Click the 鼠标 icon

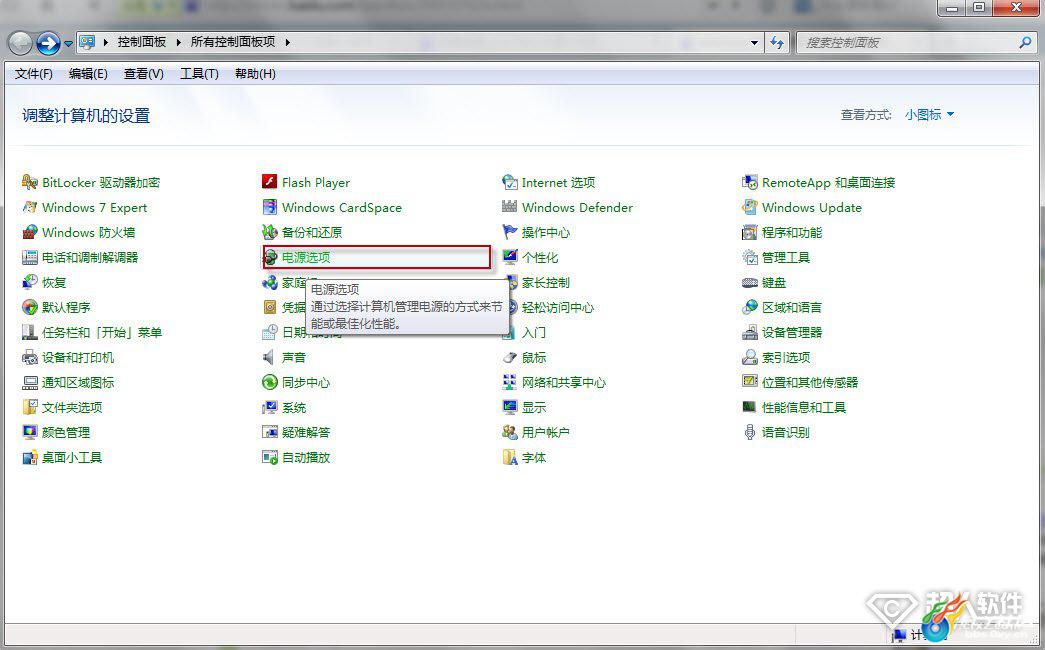[x=509, y=357]
